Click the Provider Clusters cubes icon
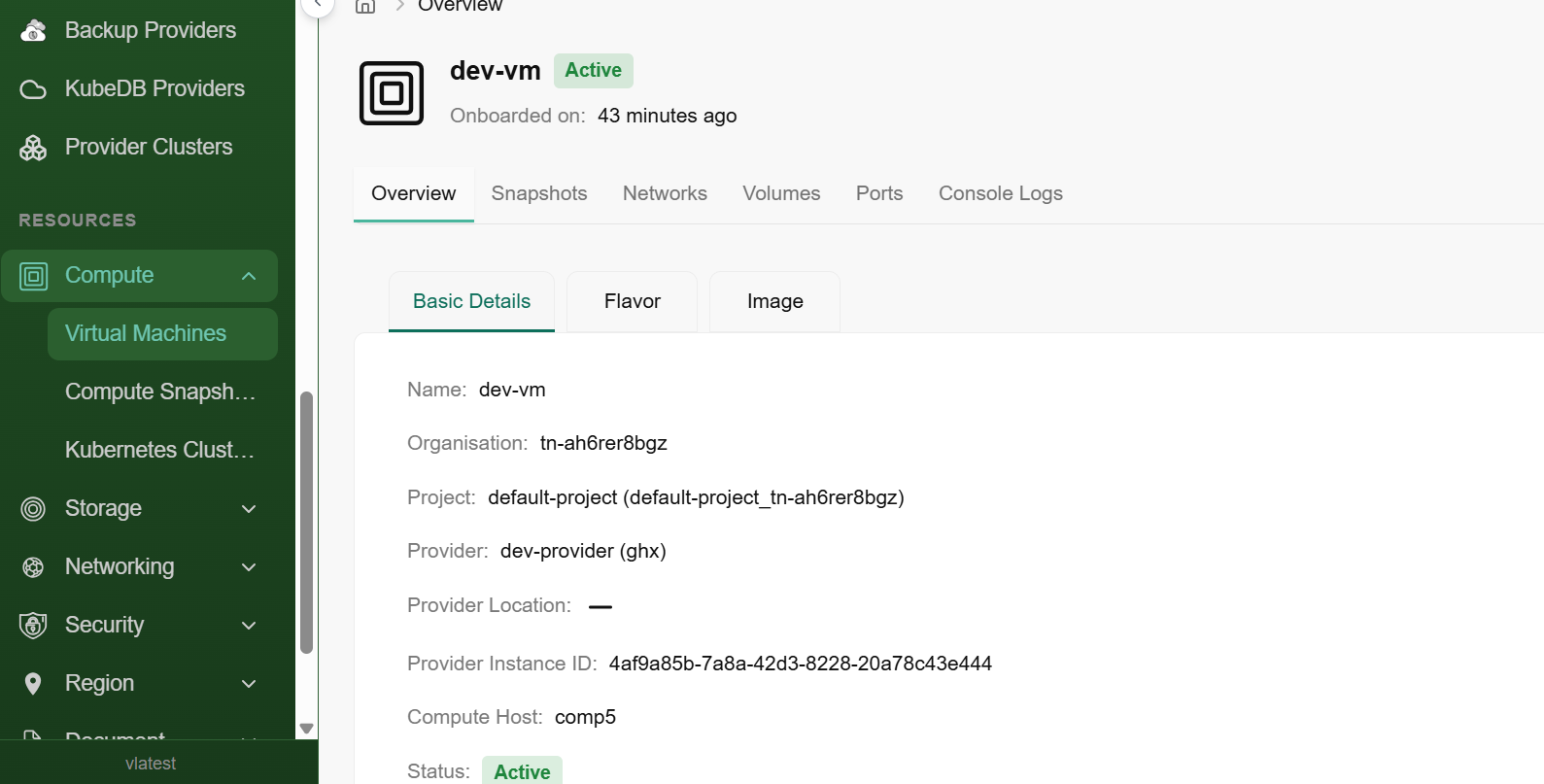1544x784 pixels. [x=33, y=148]
